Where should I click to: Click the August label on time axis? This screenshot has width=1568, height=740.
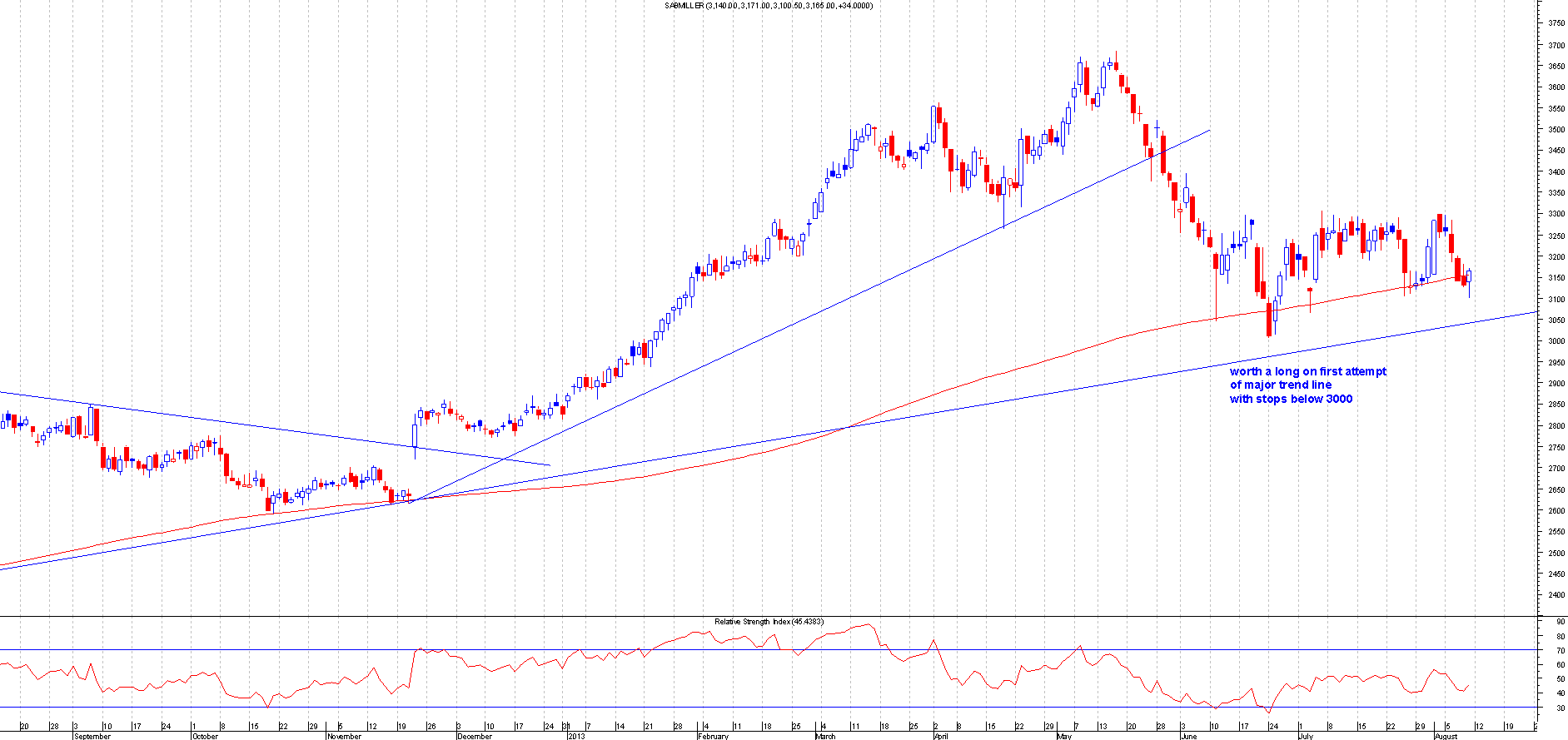[1446, 736]
